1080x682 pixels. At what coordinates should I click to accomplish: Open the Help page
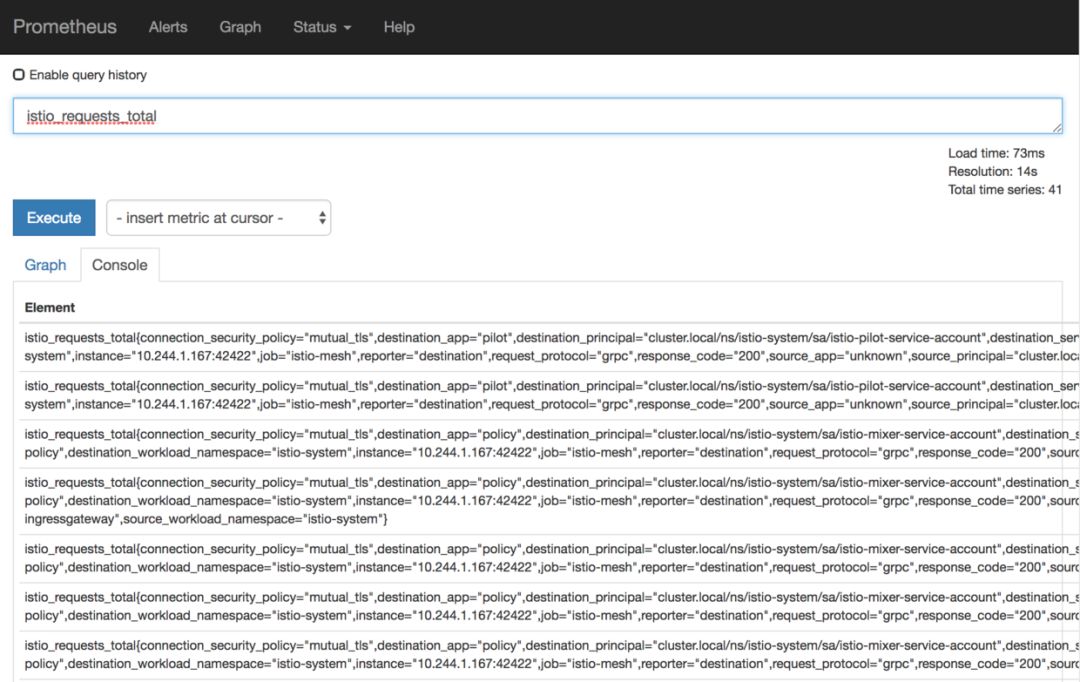tap(399, 27)
